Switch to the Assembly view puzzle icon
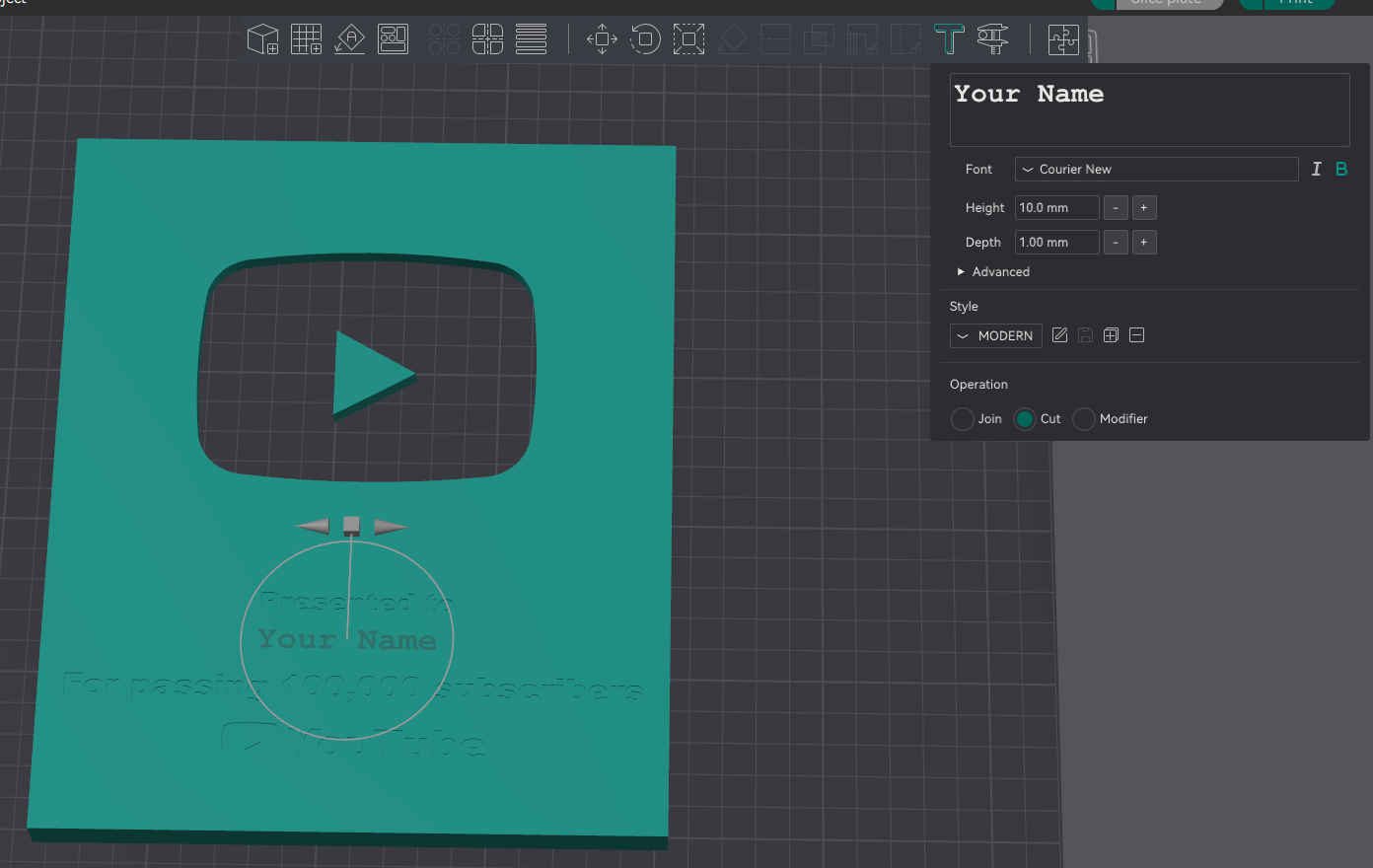1373x868 pixels. pyautogui.click(x=1063, y=39)
